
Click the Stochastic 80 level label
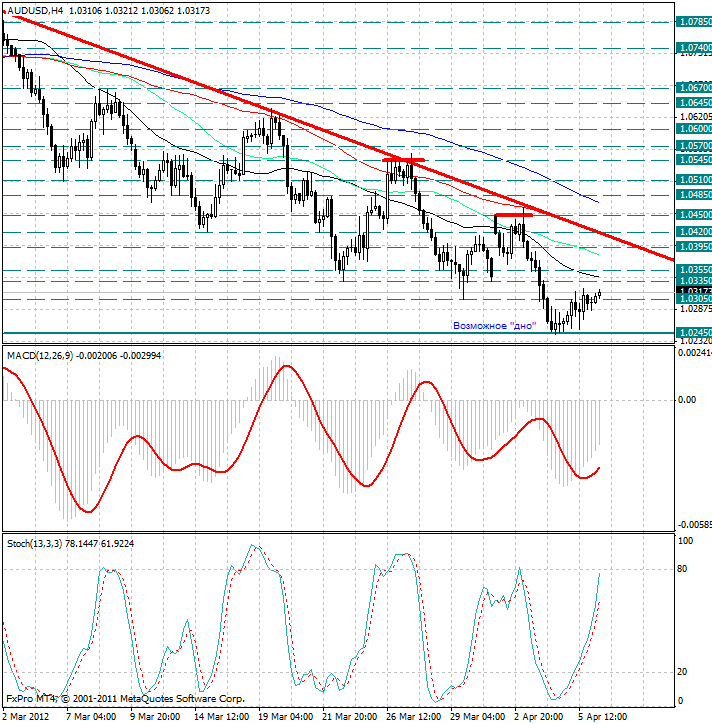[x=682, y=569]
